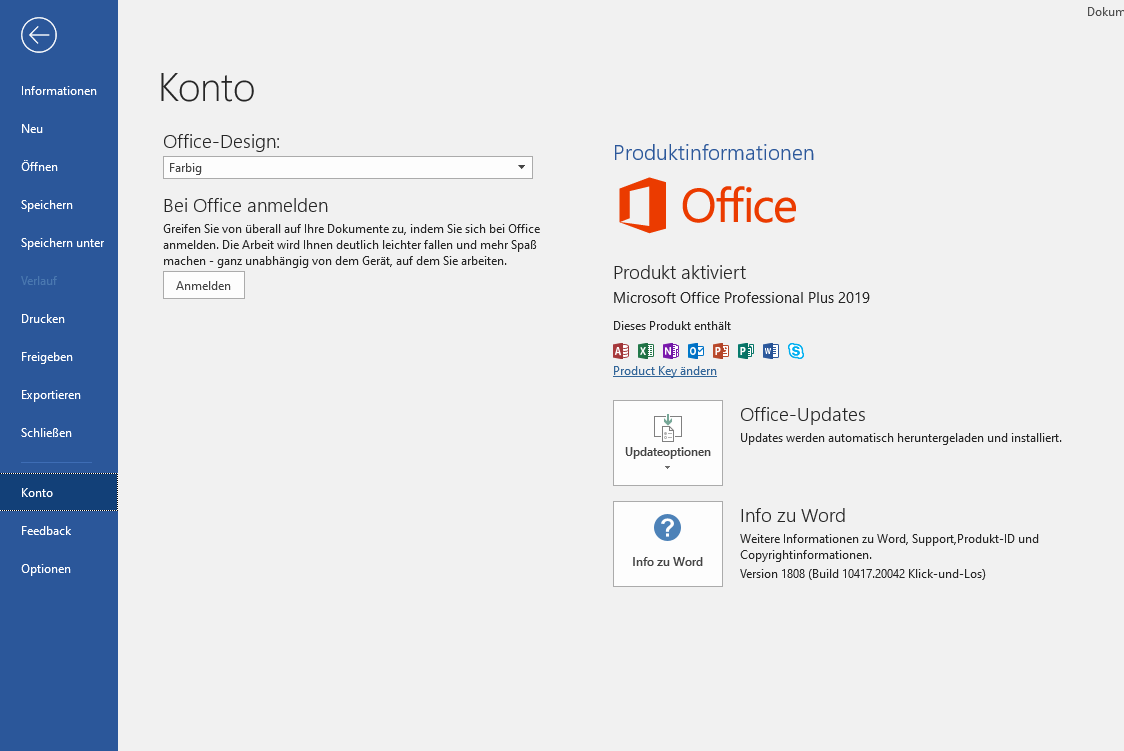The width and height of the screenshot is (1124, 751).
Task: Follow the Product Key ändern link
Action: (664, 371)
